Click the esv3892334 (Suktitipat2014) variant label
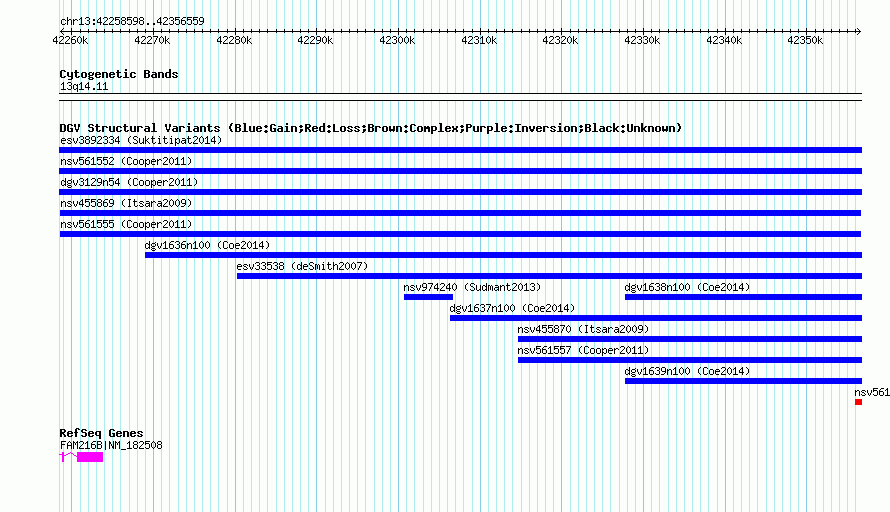The height and width of the screenshot is (512, 890). click(x=141, y=140)
